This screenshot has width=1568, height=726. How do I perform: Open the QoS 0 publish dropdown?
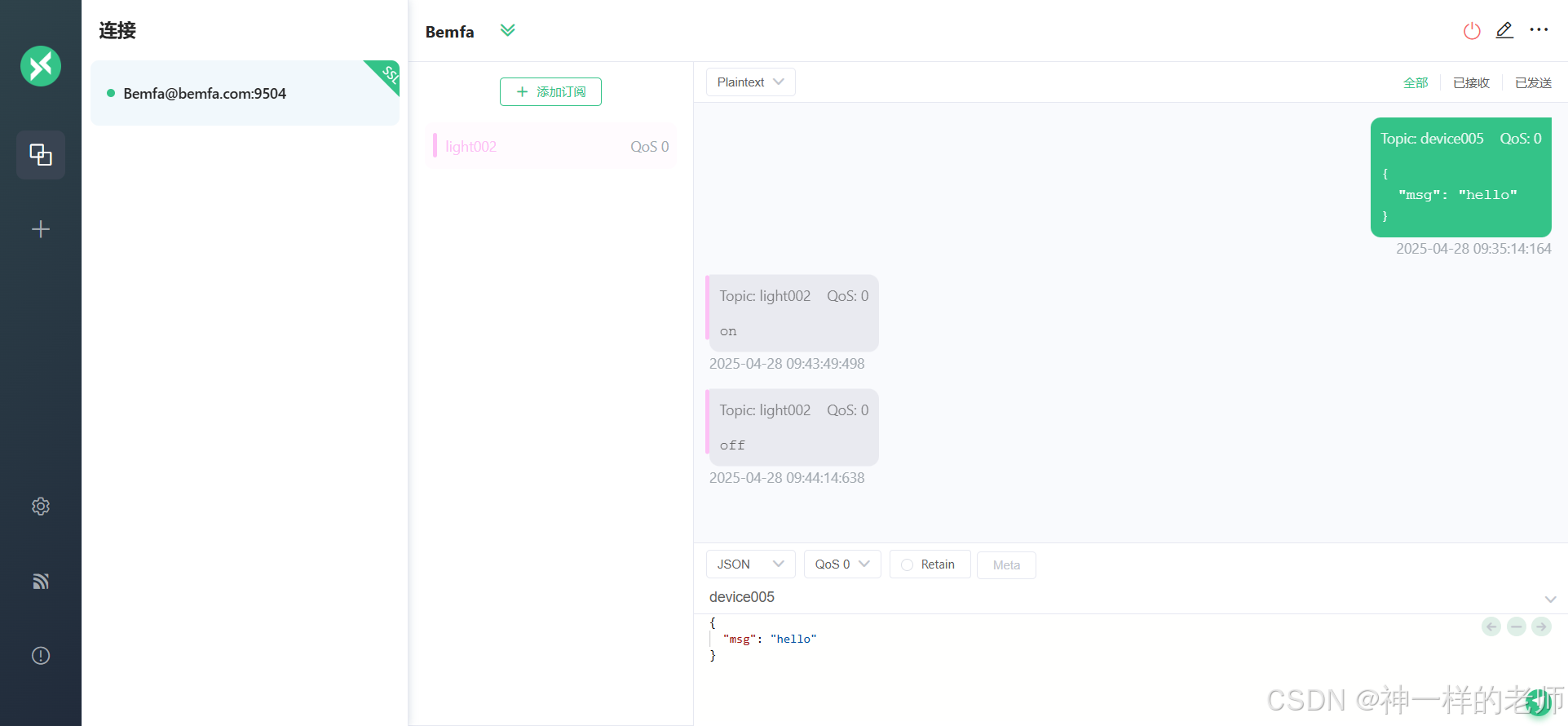[x=842, y=564]
